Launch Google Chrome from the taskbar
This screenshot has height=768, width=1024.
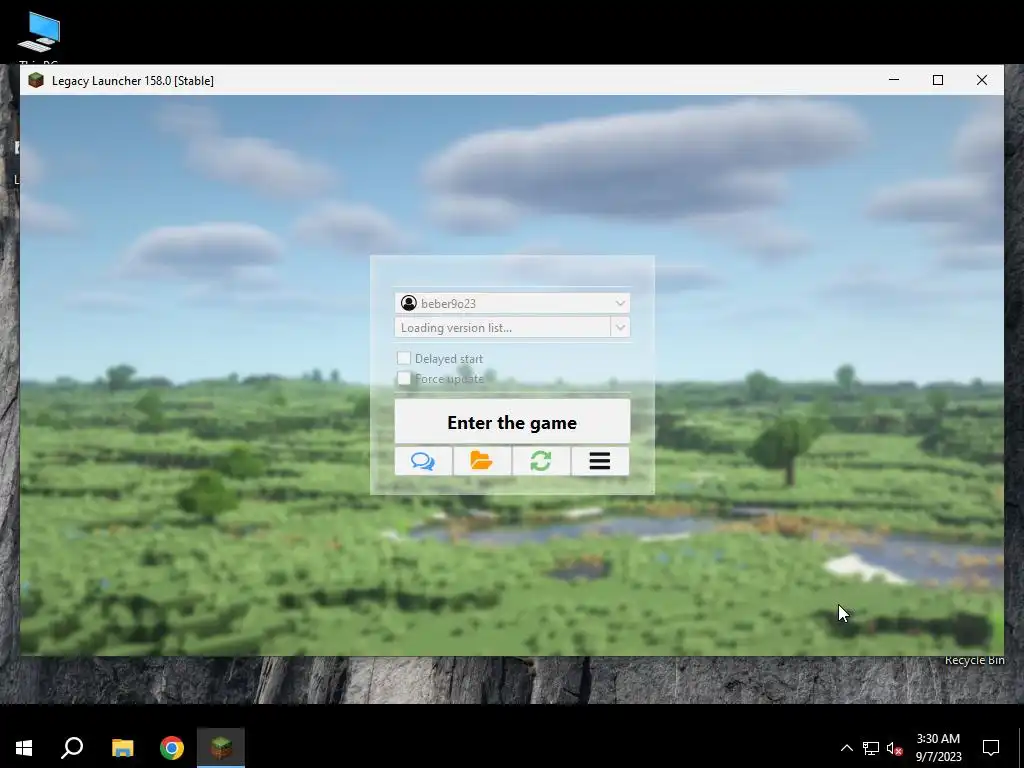(172, 748)
